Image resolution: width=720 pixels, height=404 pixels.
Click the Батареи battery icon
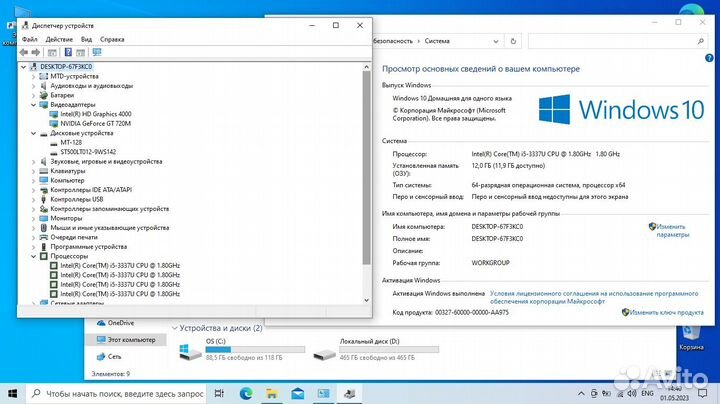44,95
